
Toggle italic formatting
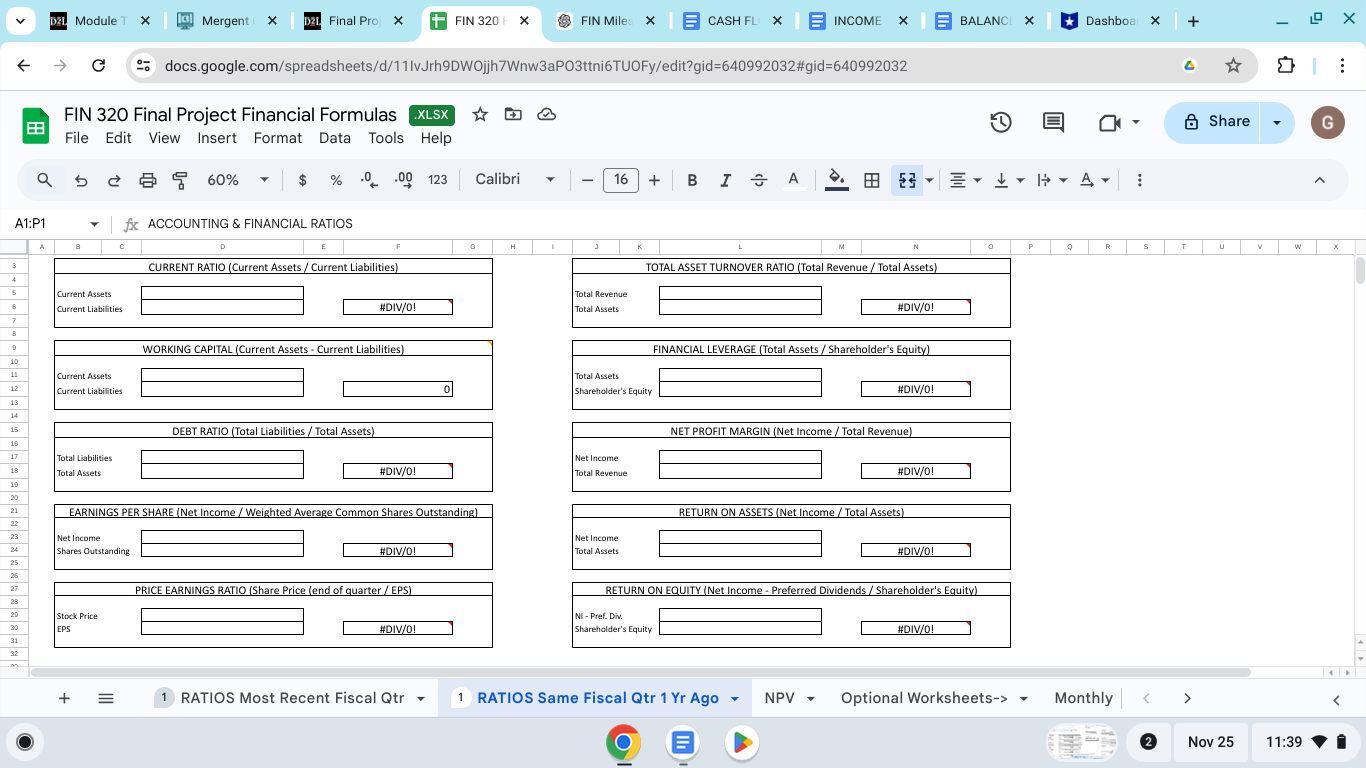click(725, 180)
